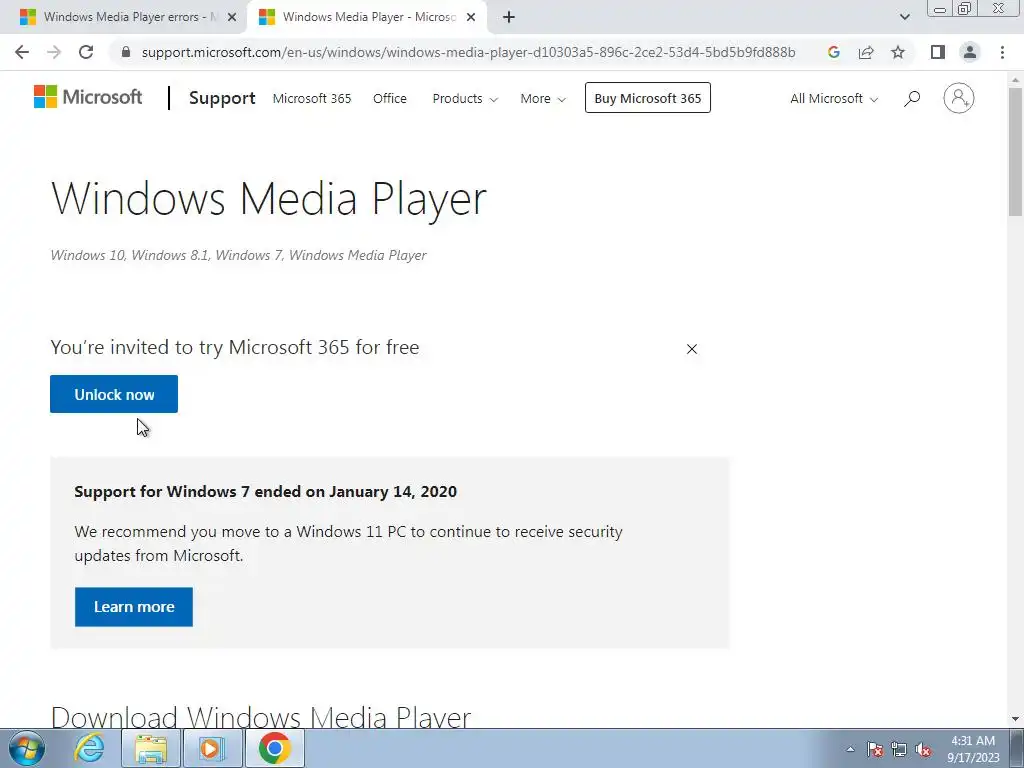The image size is (1024, 768).
Task: Expand the All Microsoft menu
Action: 833,99
